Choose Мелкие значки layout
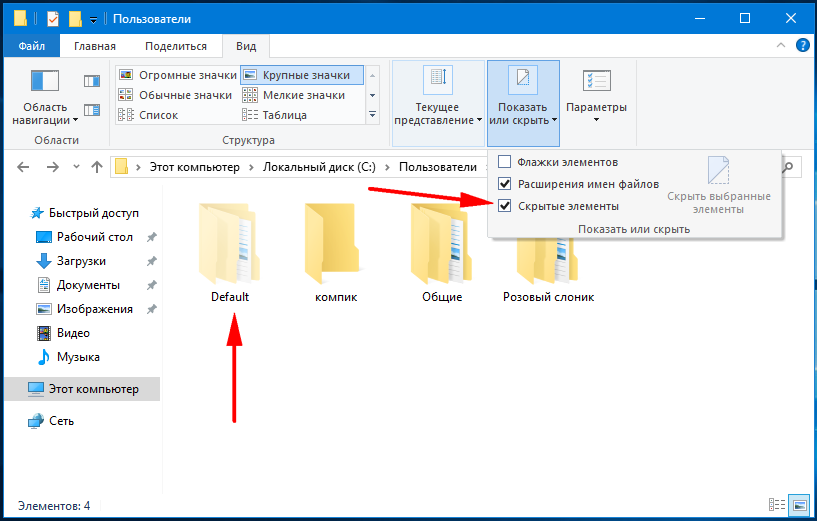Screen dimensions: 817x521 click(x=294, y=95)
